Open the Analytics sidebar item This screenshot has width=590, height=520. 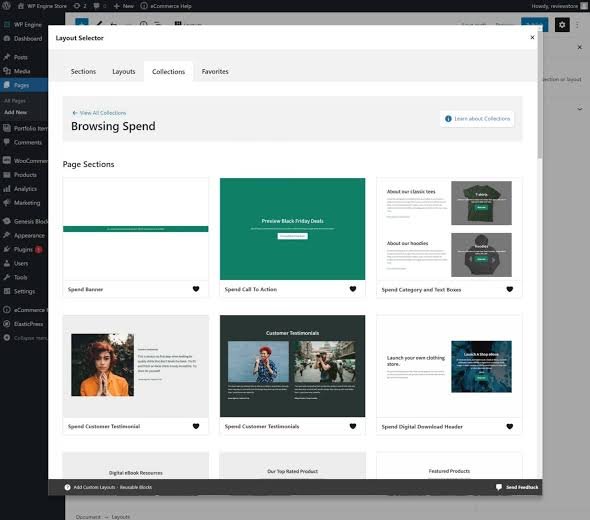click(24, 189)
